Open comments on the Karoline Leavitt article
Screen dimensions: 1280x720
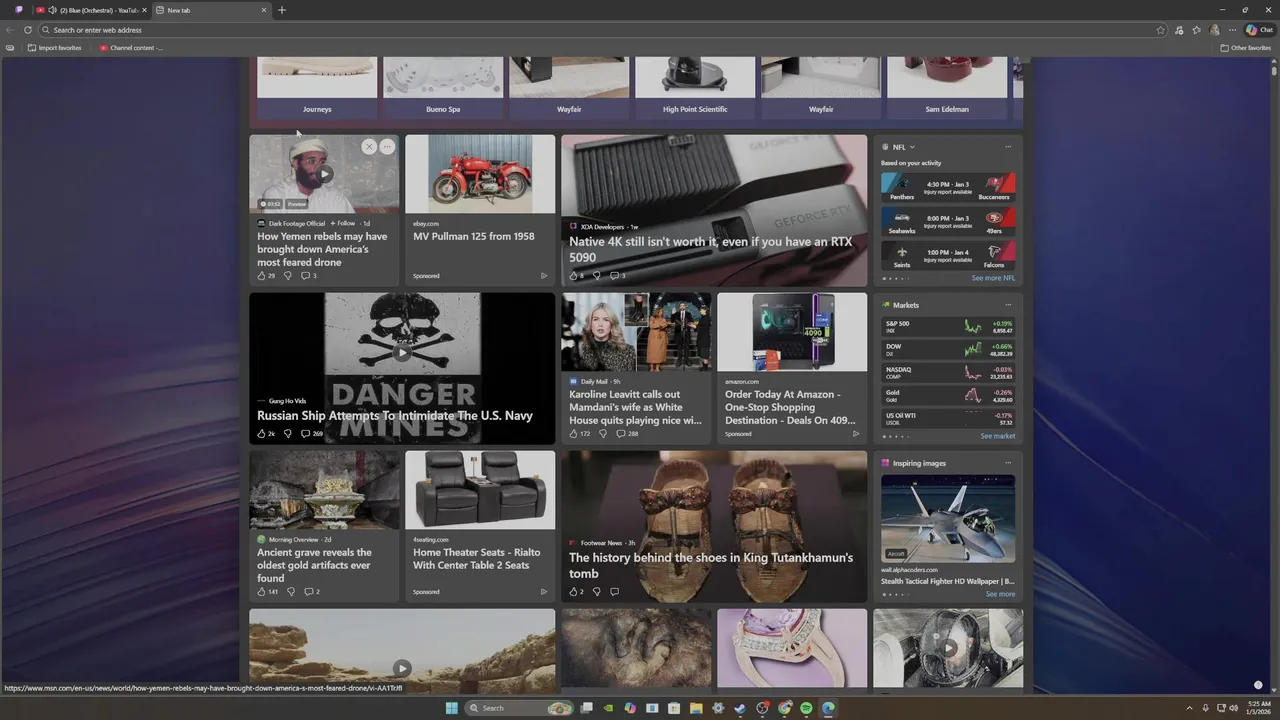pos(627,434)
